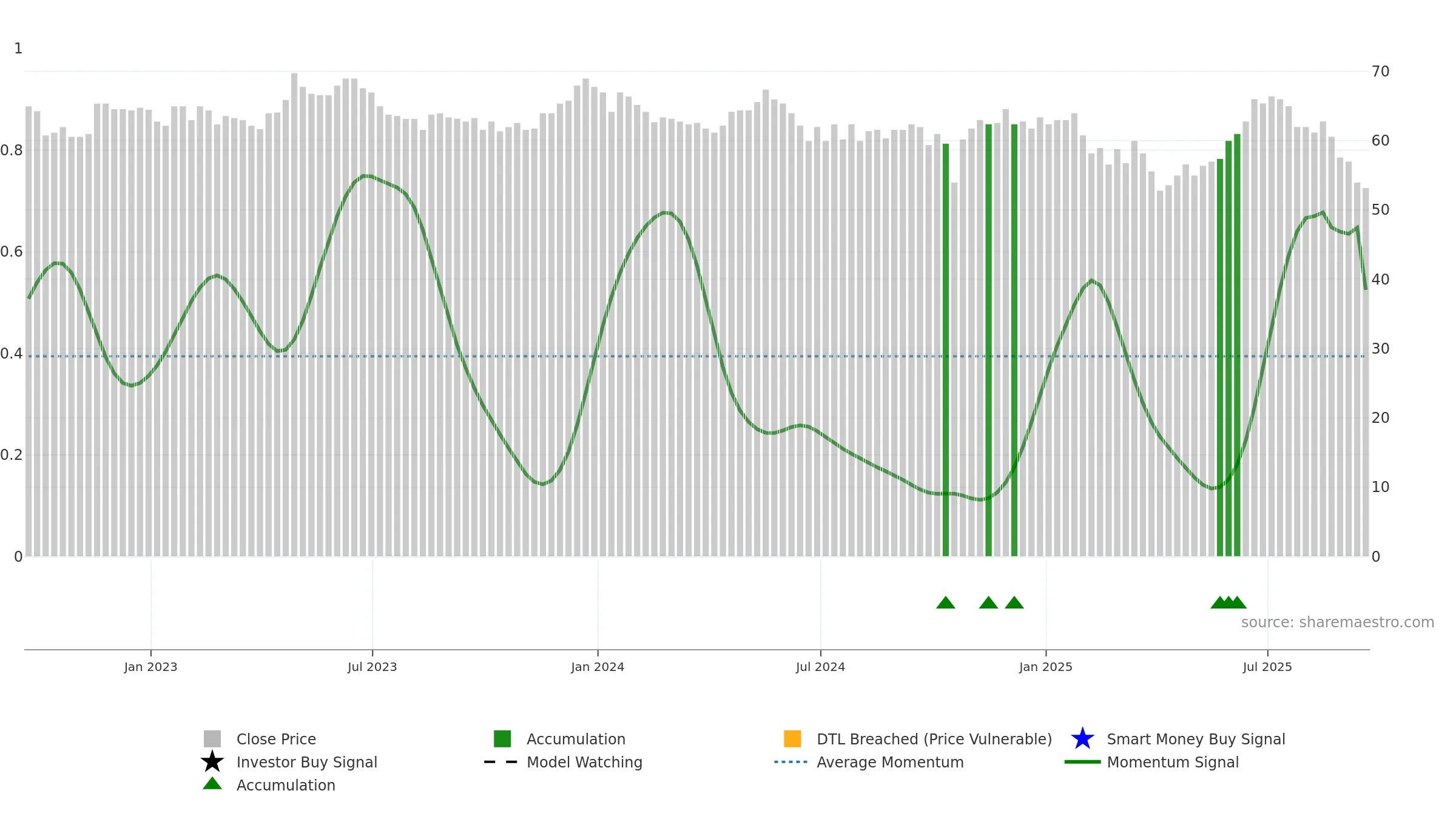Click the accumulation triangle cluster before Jul 2025
Image resolution: width=1456 pixels, height=819 pixels.
click(1228, 602)
